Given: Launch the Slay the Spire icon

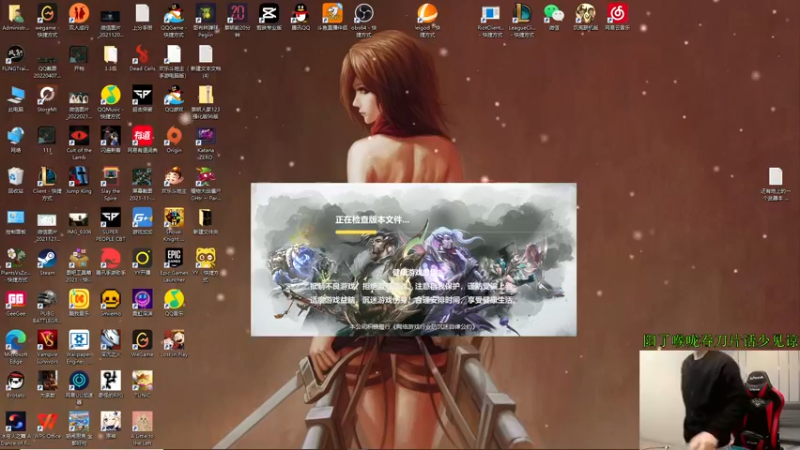Looking at the screenshot, I should 110,177.
